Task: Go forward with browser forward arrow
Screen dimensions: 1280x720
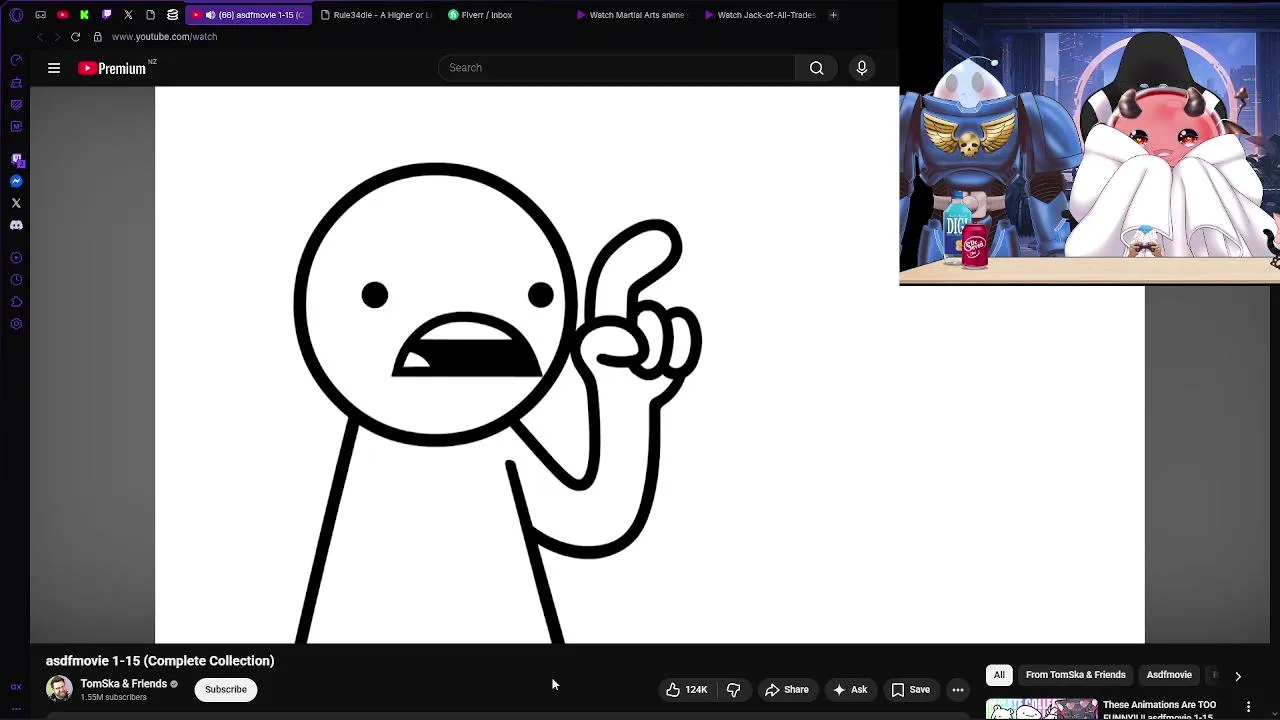Action: [57, 37]
